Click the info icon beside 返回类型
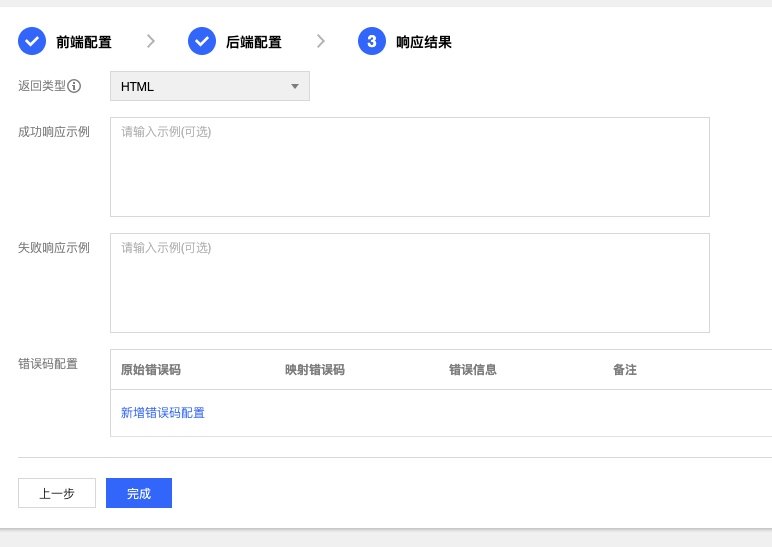The image size is (772, 547). click(74, 86)
